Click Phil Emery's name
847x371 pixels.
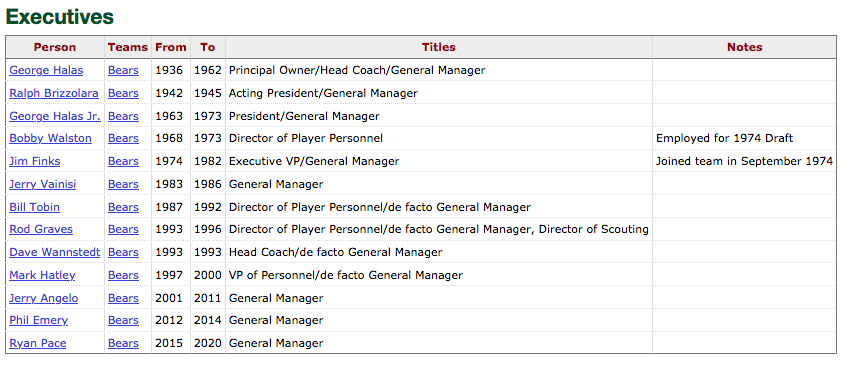click(x=38, y=320)
